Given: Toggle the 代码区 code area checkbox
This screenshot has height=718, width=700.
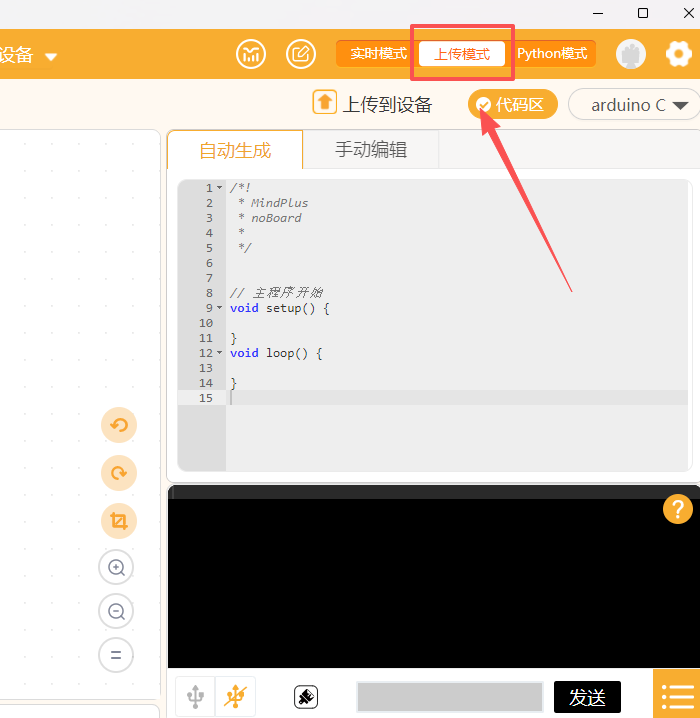Looking at the screenshot, I should pyautogui.click(x=484, y=105).
